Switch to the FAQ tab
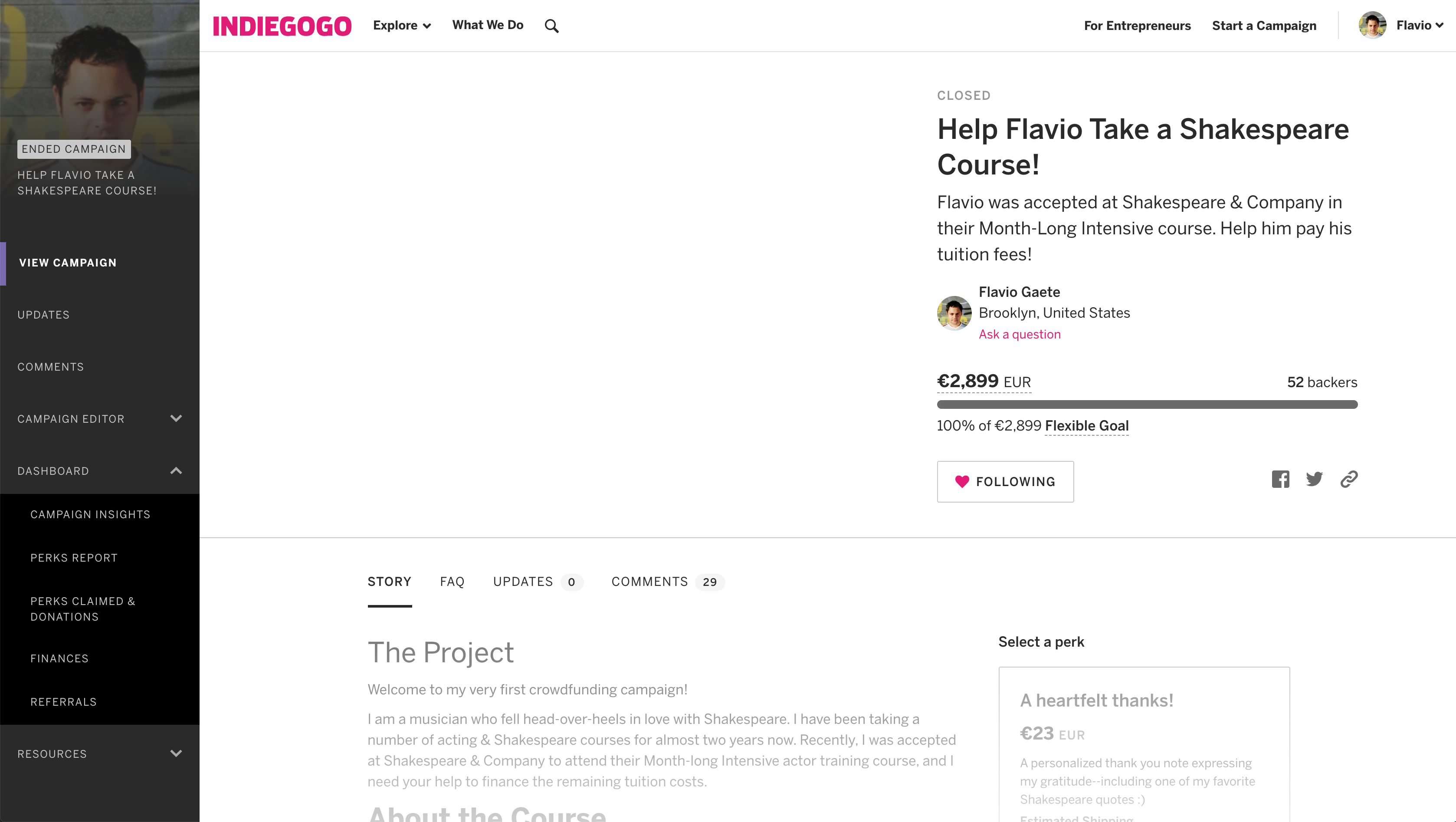 pos(452,582)
